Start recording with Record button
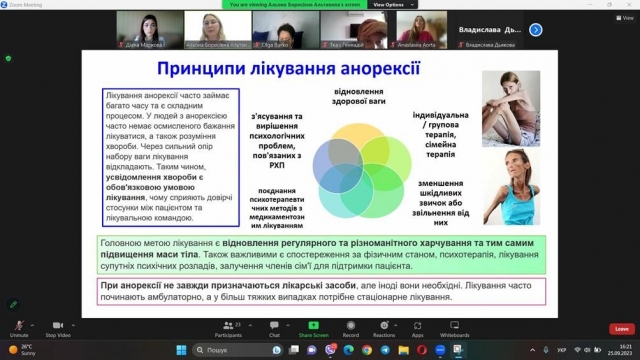The image size is (640, 360). (x=351, y=329)
